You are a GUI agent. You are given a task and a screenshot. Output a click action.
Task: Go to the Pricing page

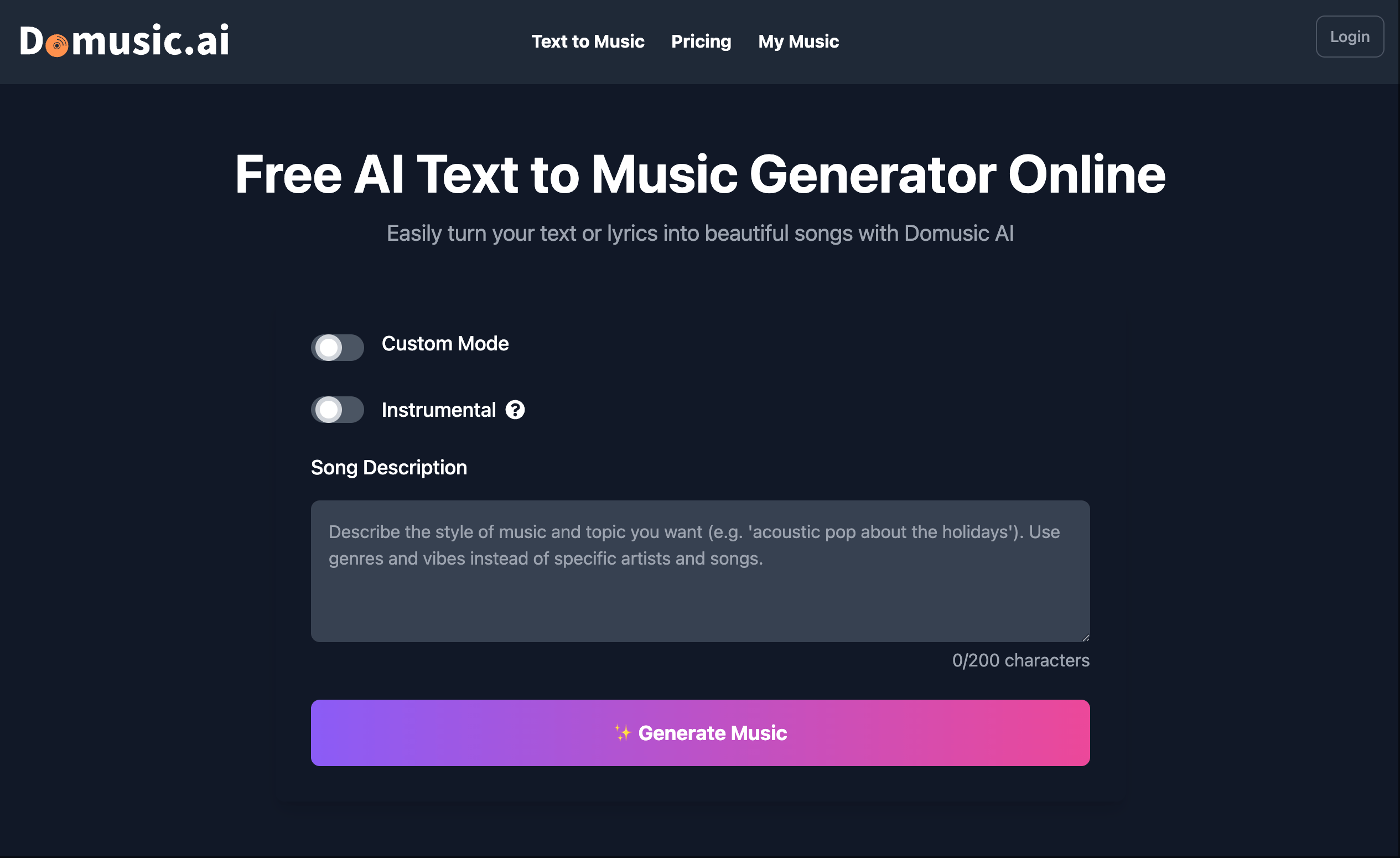[x=701, y=42]
